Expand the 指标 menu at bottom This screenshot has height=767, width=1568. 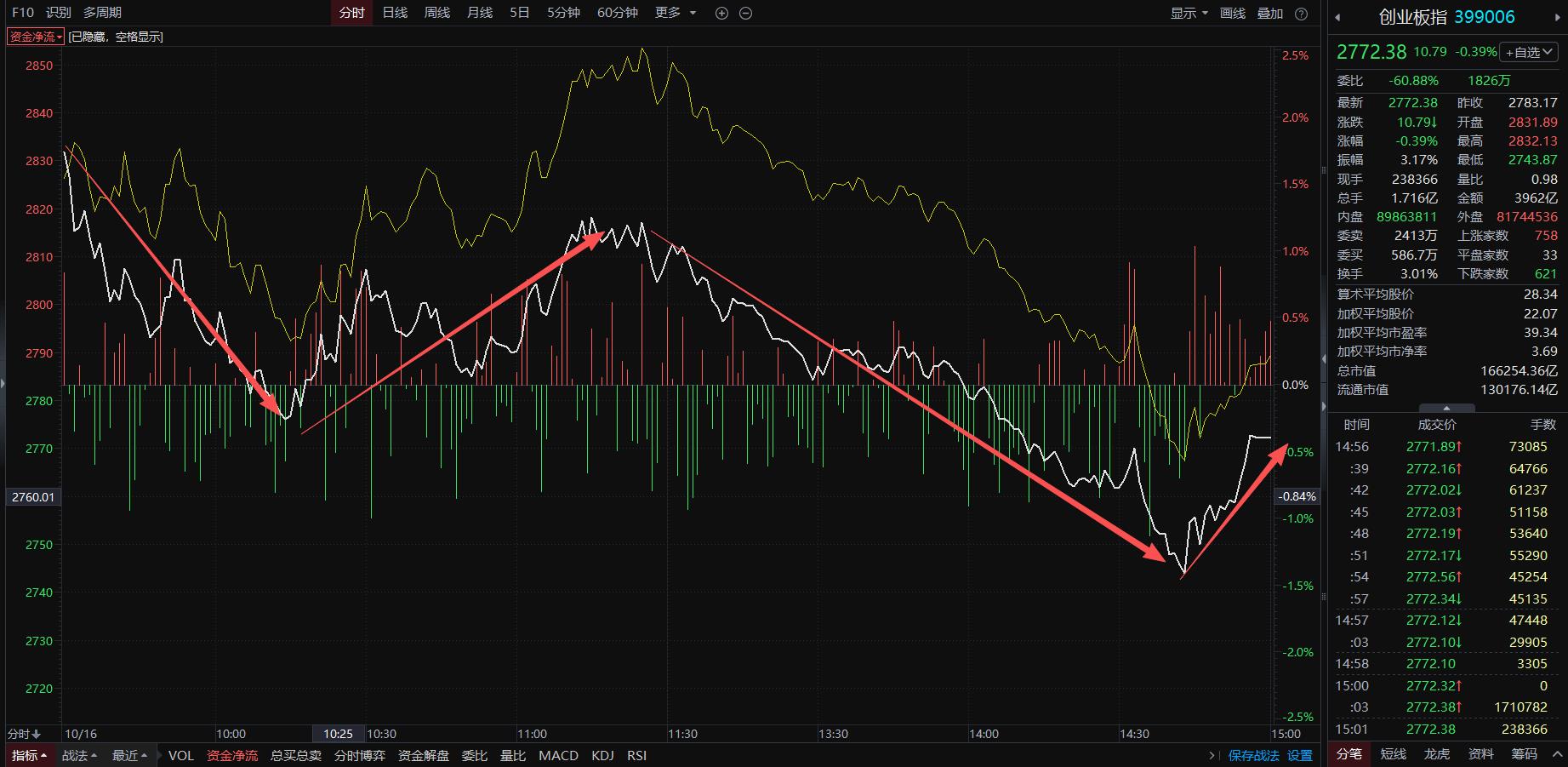30,755
